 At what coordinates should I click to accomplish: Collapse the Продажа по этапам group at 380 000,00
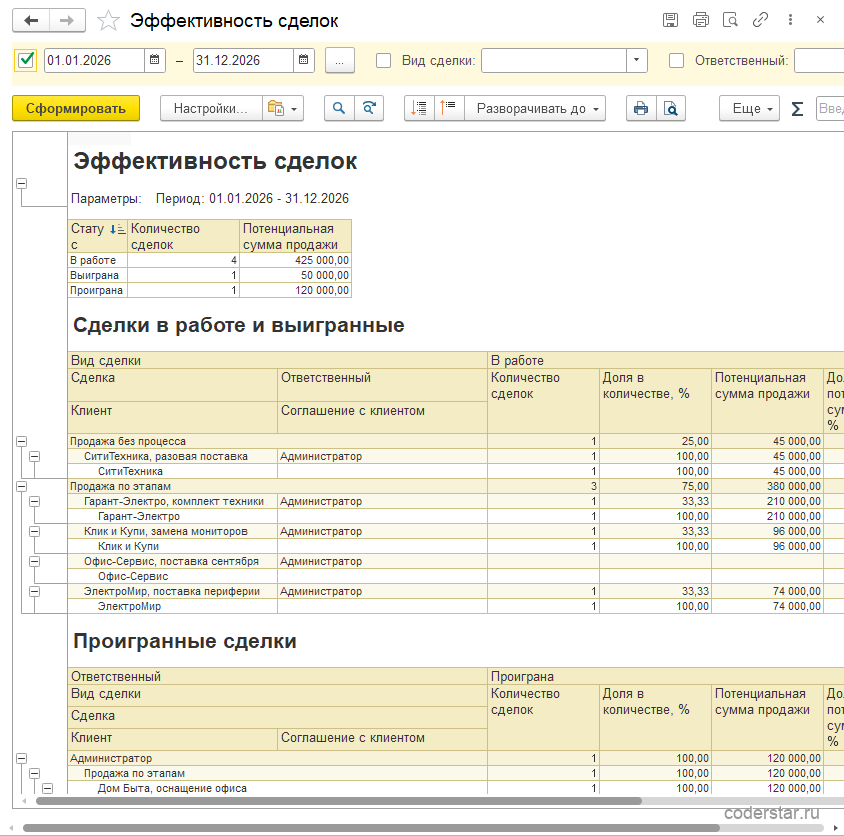point(22,486)
